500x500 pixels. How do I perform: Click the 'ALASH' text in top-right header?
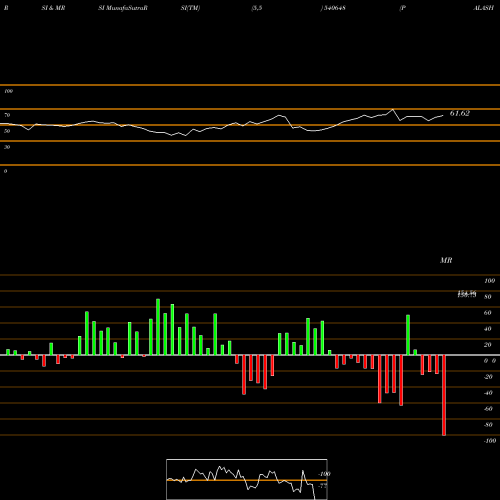tap(483, 8)
